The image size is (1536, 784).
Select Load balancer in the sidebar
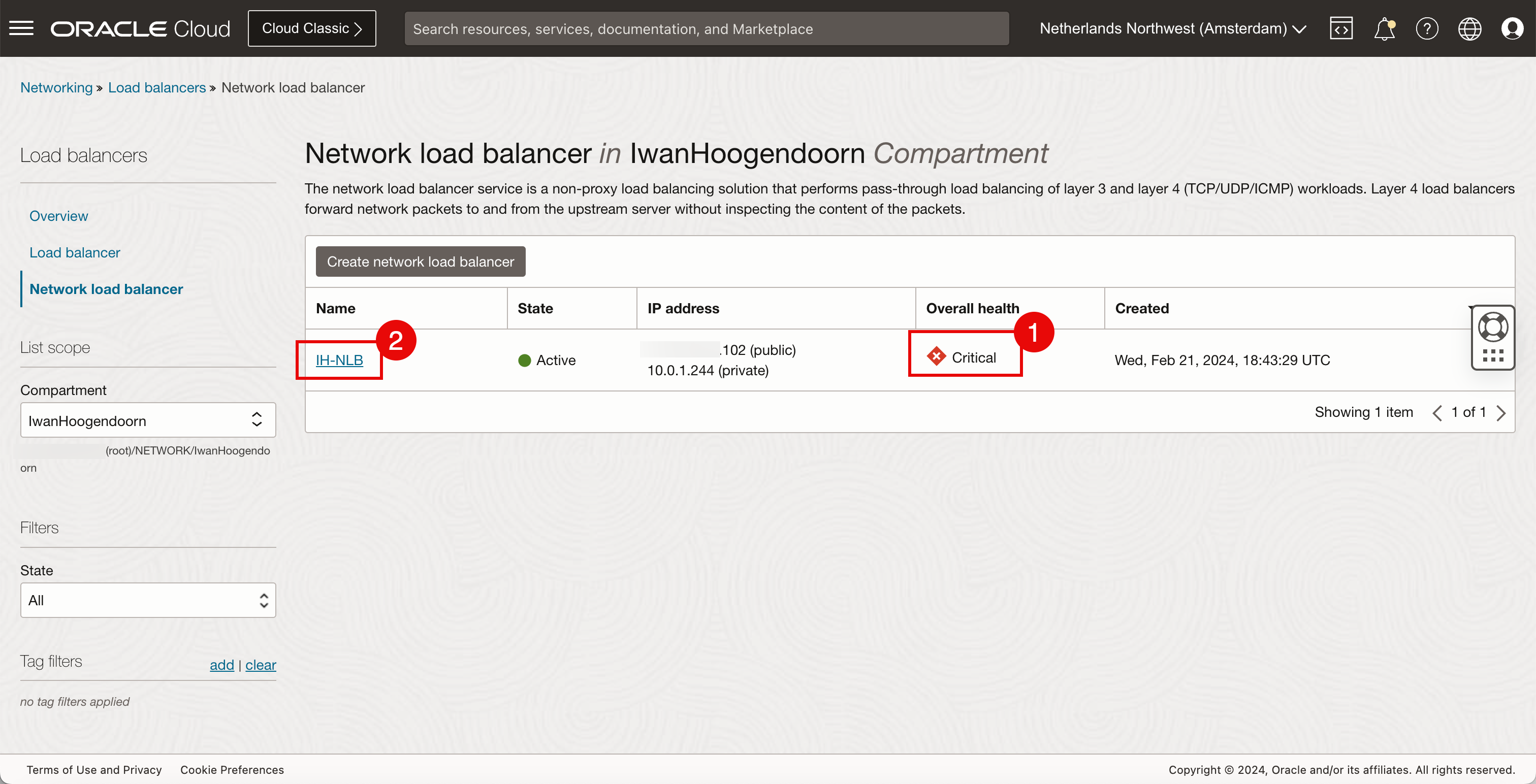pyautogui.click(x=75, y=252)
